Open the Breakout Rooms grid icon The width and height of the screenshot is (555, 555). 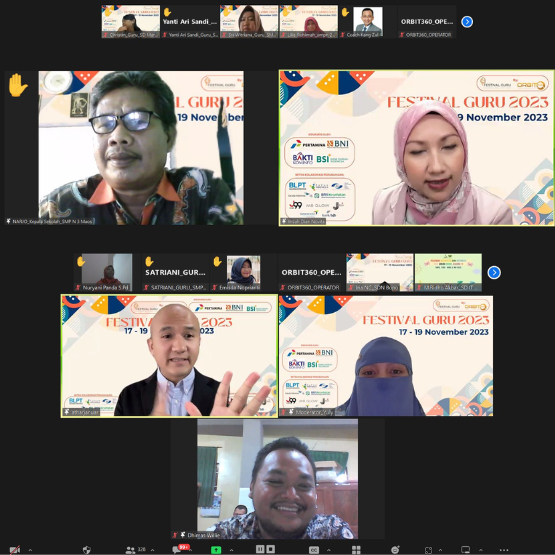(356, 550)
